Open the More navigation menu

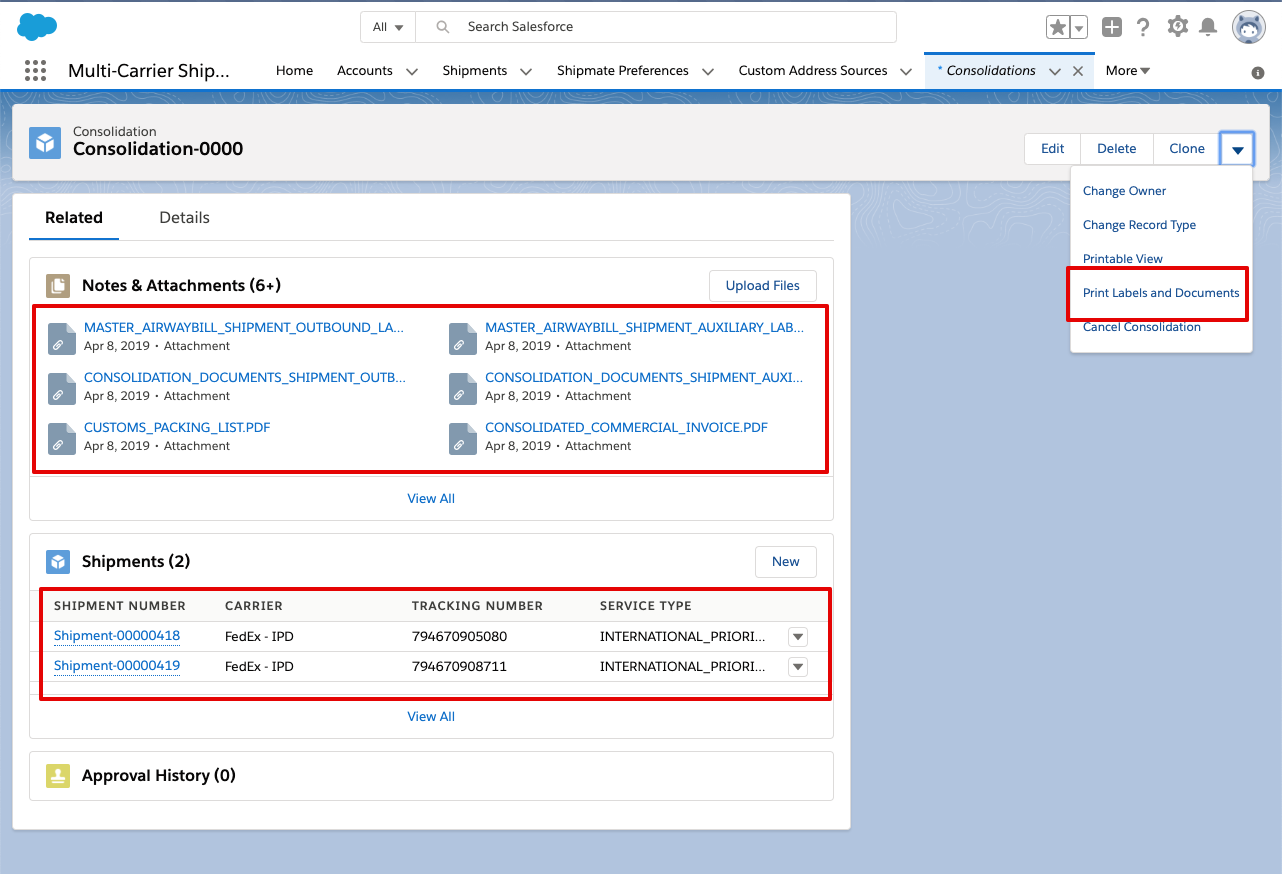click(1128, 71)
